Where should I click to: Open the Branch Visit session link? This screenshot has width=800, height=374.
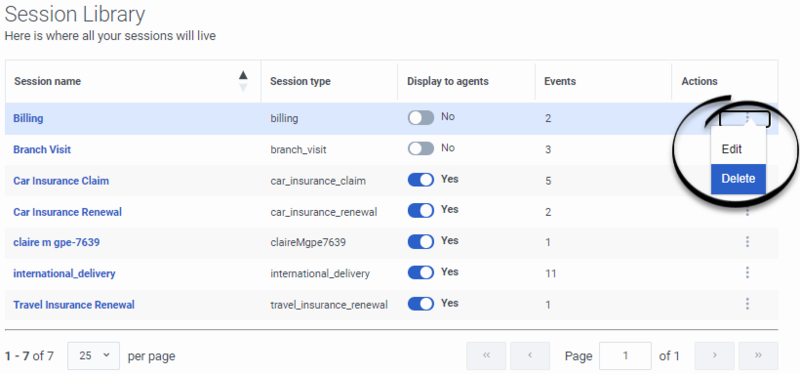[x=42, y=149]
